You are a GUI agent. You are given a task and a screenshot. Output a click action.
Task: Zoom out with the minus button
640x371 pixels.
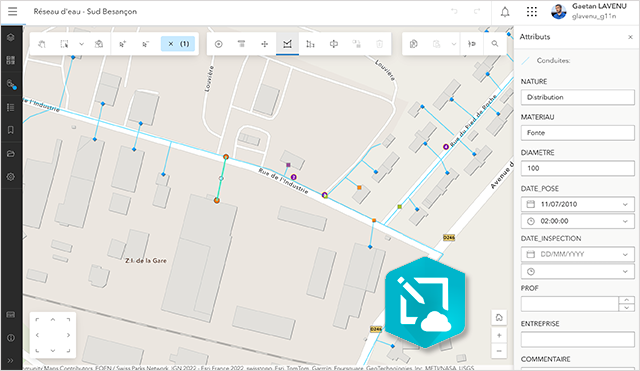[x=499, y=351]
